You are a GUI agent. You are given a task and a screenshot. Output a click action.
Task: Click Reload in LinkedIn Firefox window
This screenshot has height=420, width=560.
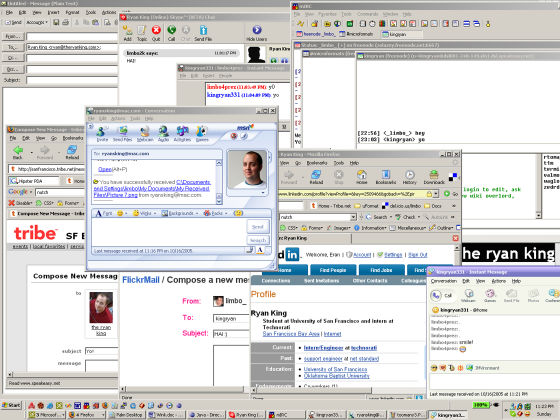316,177
